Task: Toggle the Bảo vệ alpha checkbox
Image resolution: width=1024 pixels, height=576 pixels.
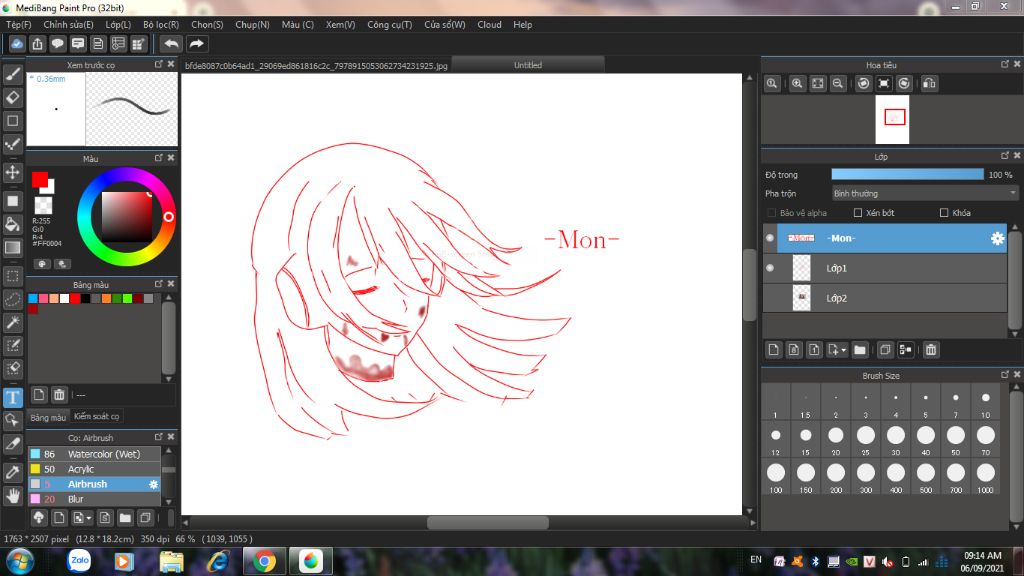Action: pos(772,213)
